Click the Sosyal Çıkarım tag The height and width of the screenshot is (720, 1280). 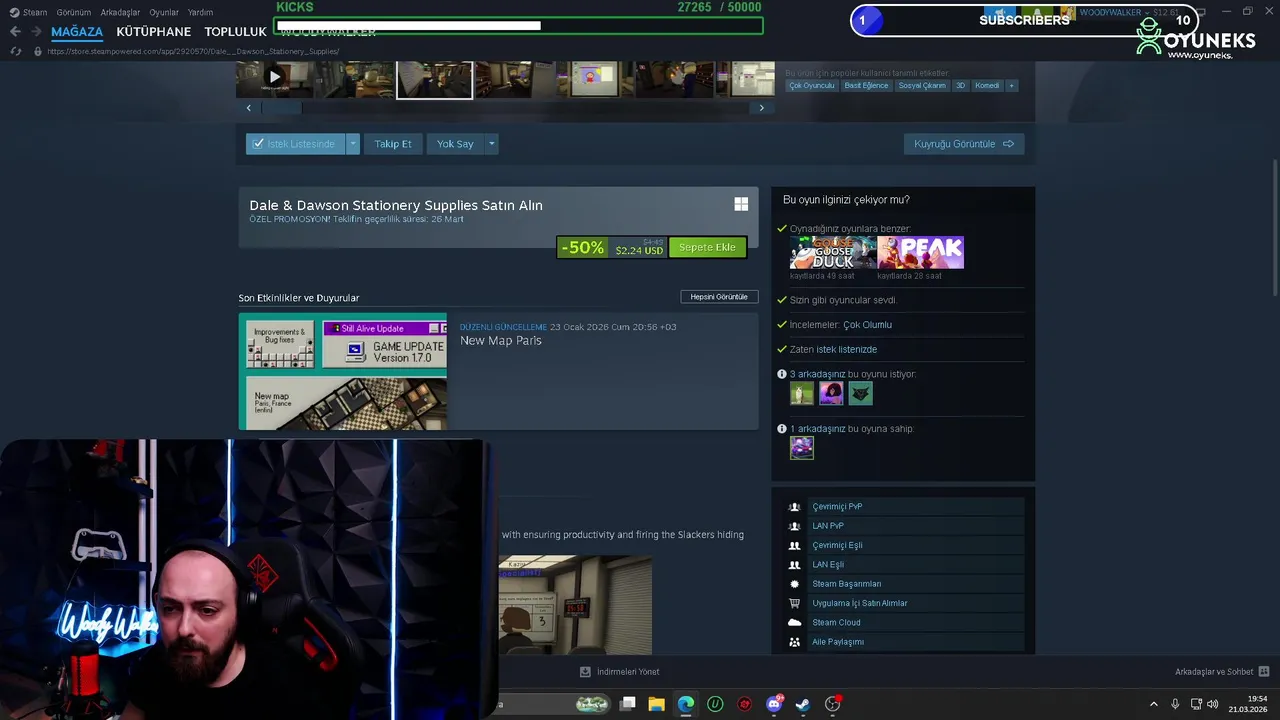tap(922, 86)
